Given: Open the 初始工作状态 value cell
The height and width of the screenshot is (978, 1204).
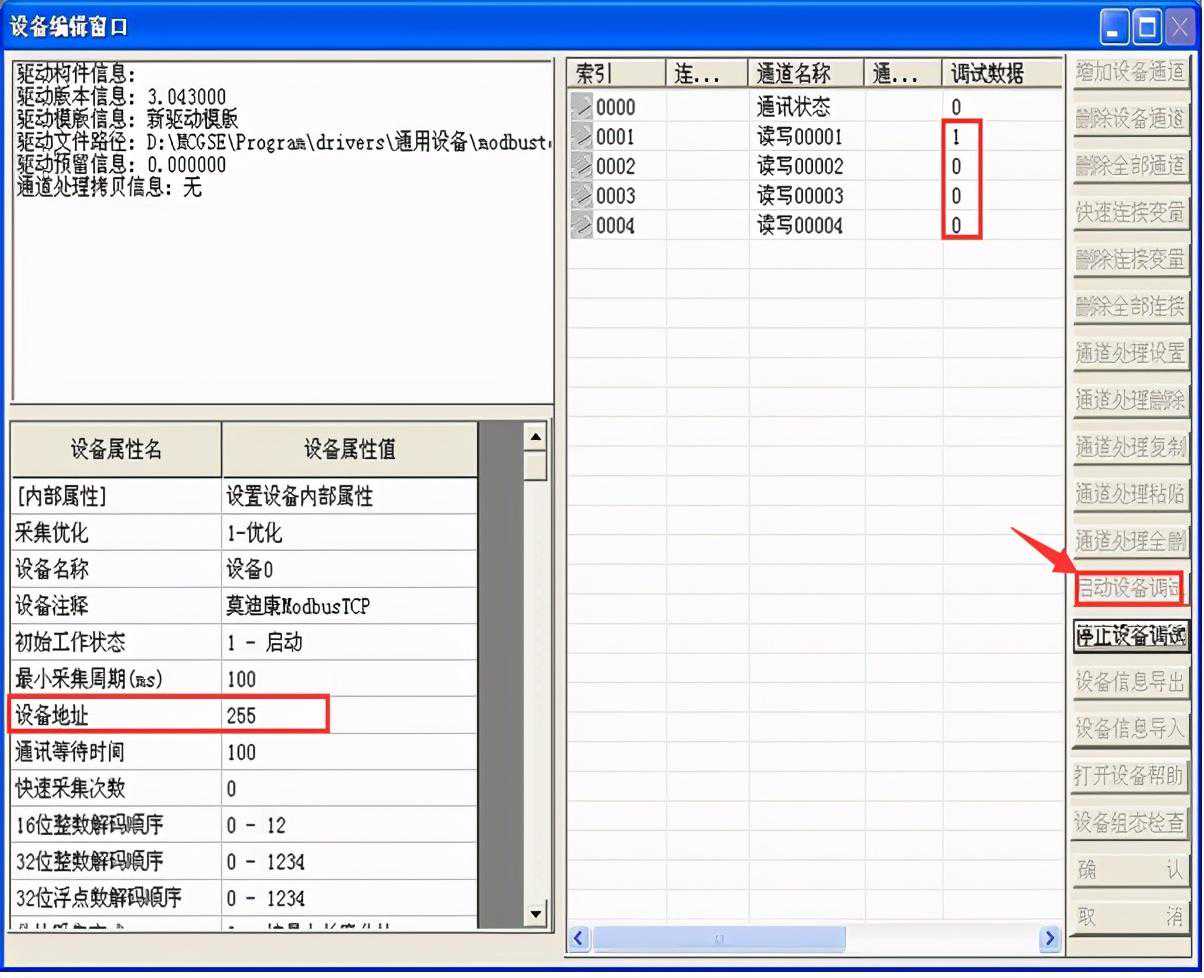Looking at the screenshot, I should (x=348, y=642).
